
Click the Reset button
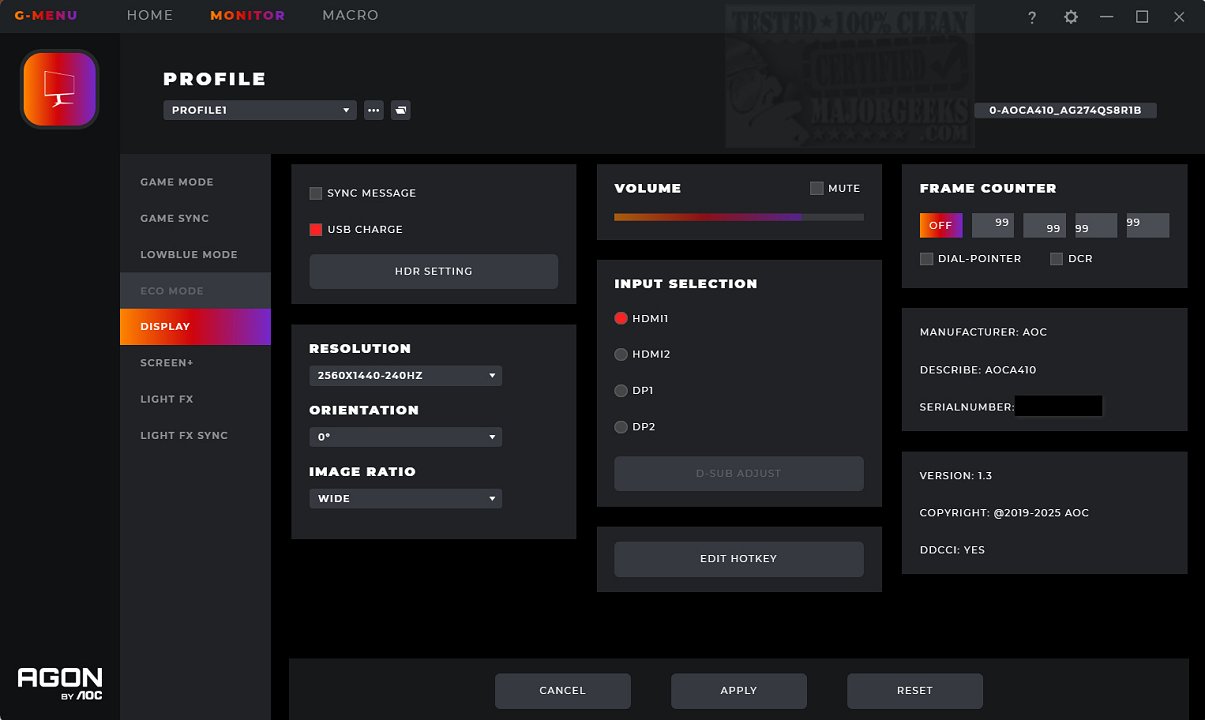914,690
